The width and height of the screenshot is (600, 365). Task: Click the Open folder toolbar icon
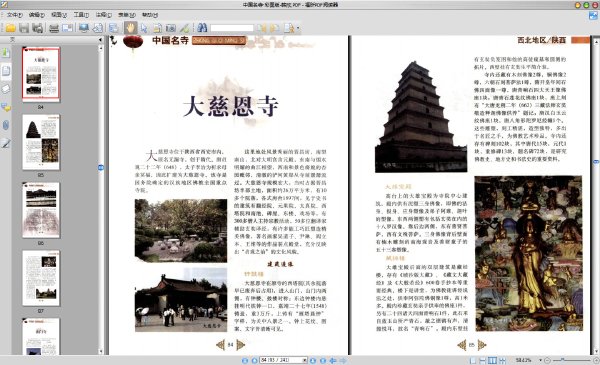click(x=10, y=28)
